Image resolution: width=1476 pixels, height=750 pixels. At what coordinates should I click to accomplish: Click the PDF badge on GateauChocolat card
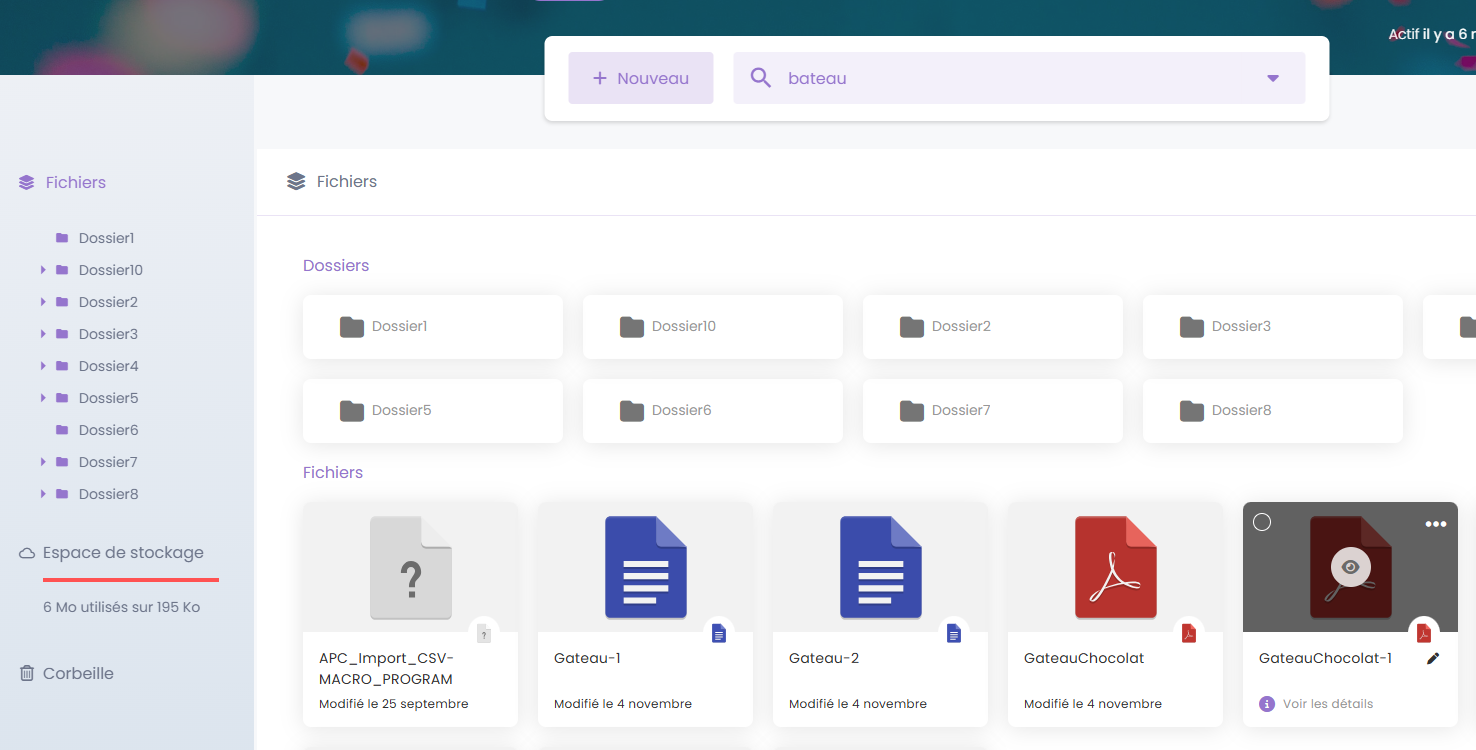coord(1188,633)
